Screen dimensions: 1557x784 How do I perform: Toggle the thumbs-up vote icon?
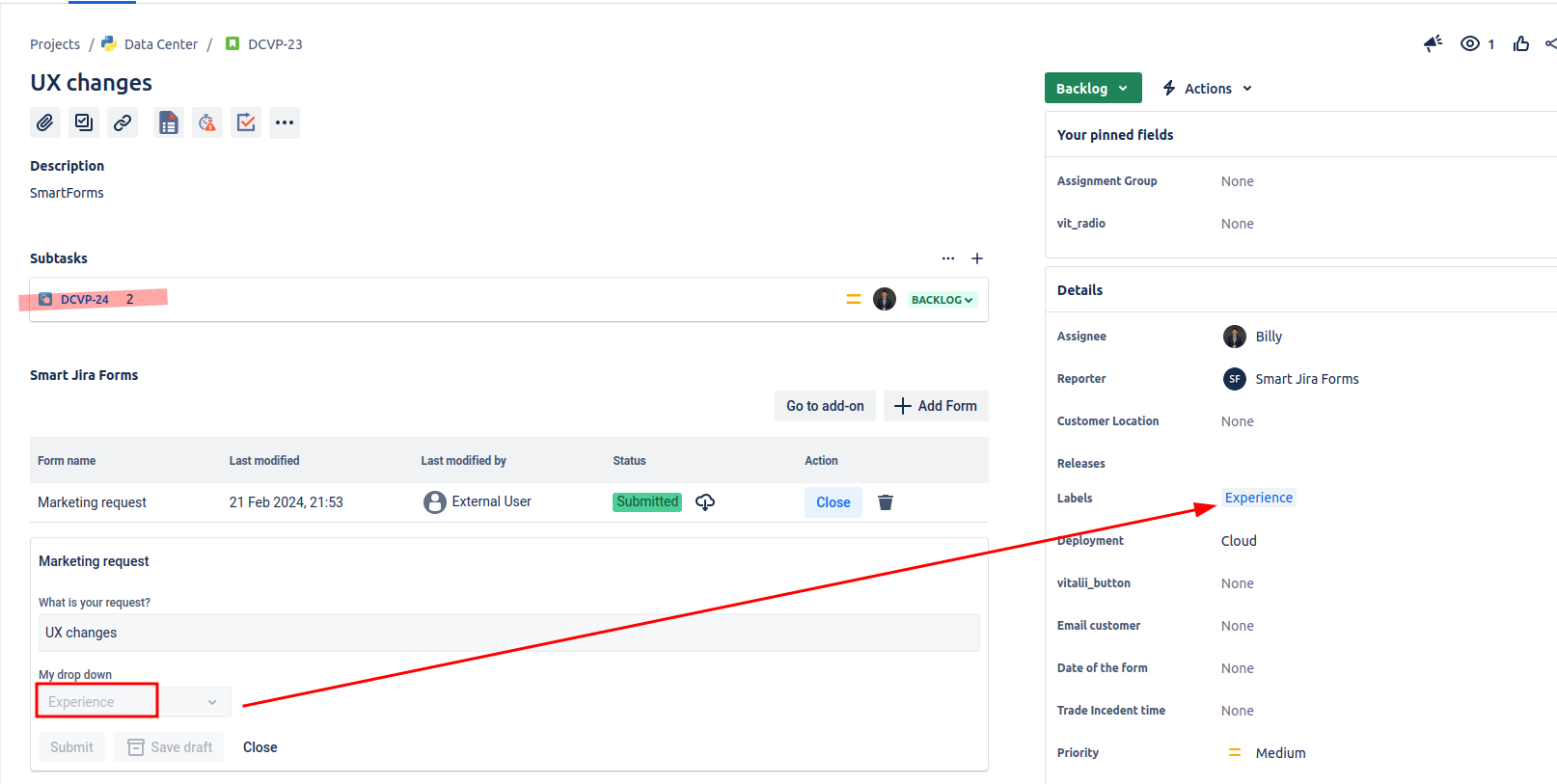(x=1521, y=43)
